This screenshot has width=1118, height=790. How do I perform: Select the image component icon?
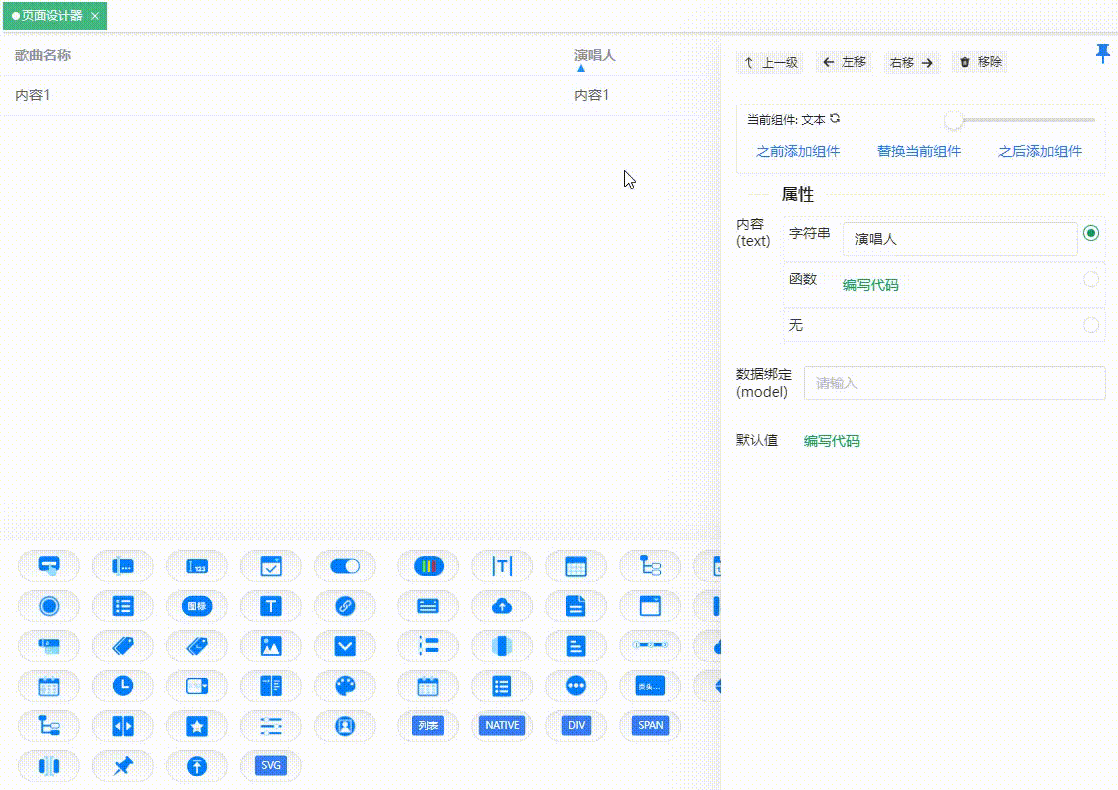click(270, 646)
